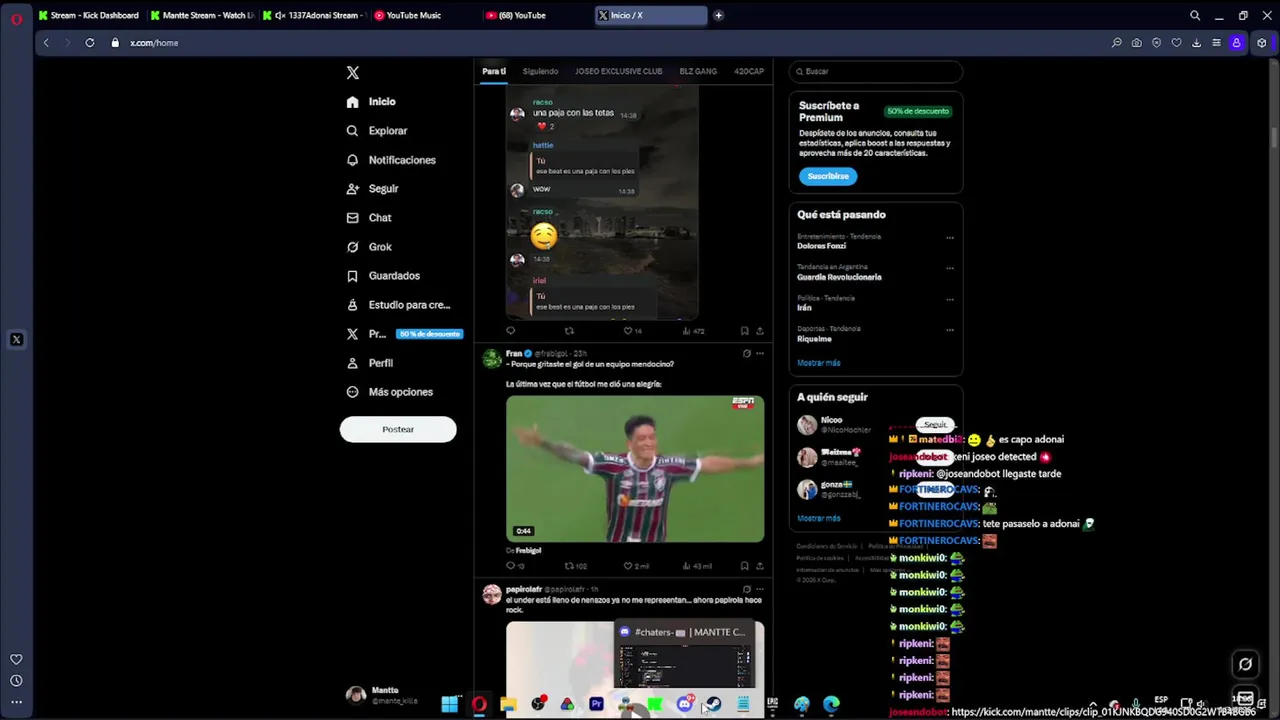Open the three-dot menu on papirolafr's post

pyautogui.click(x=760, y=589)
